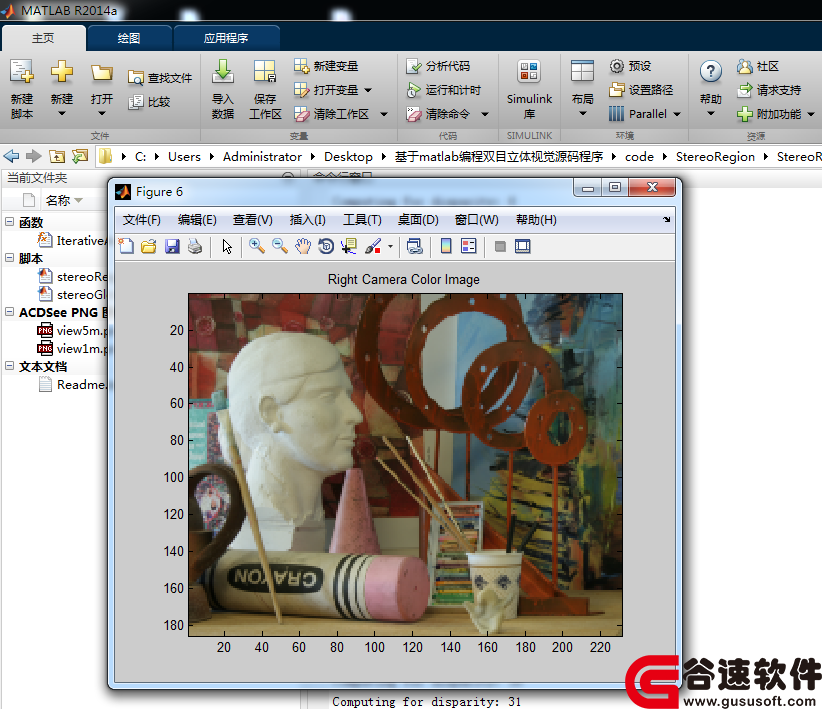The height and width of the screenshot is (709, 822).
Task: Click the Forward arrow in address bar
Action: (34, 156)
